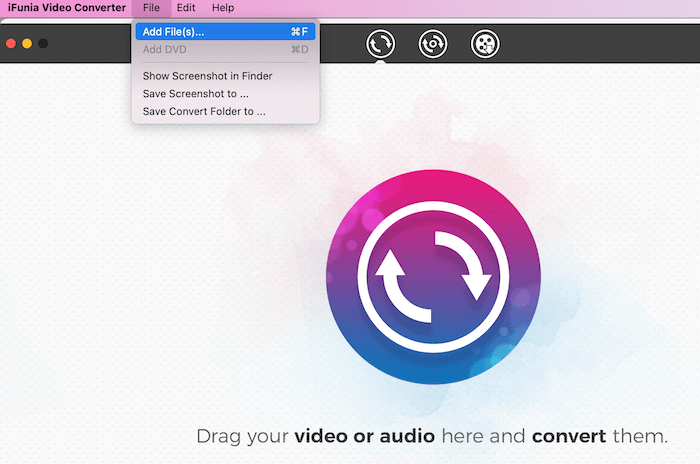Open the Convert tab icon in toolbar
This screenshot has height=464, width=700.
coord(380,43)
